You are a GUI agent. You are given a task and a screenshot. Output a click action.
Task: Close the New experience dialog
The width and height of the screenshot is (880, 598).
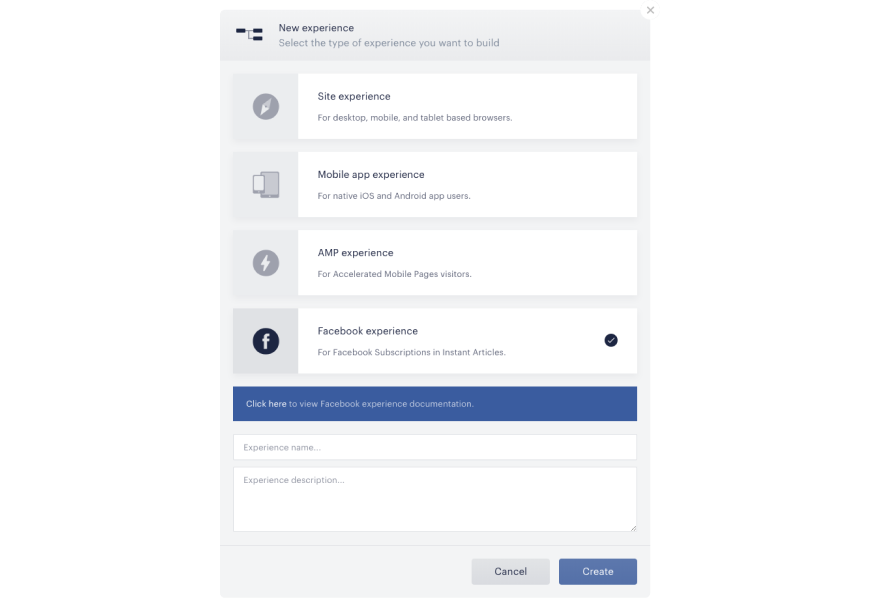pyautogui.click(x=650, y=10)
